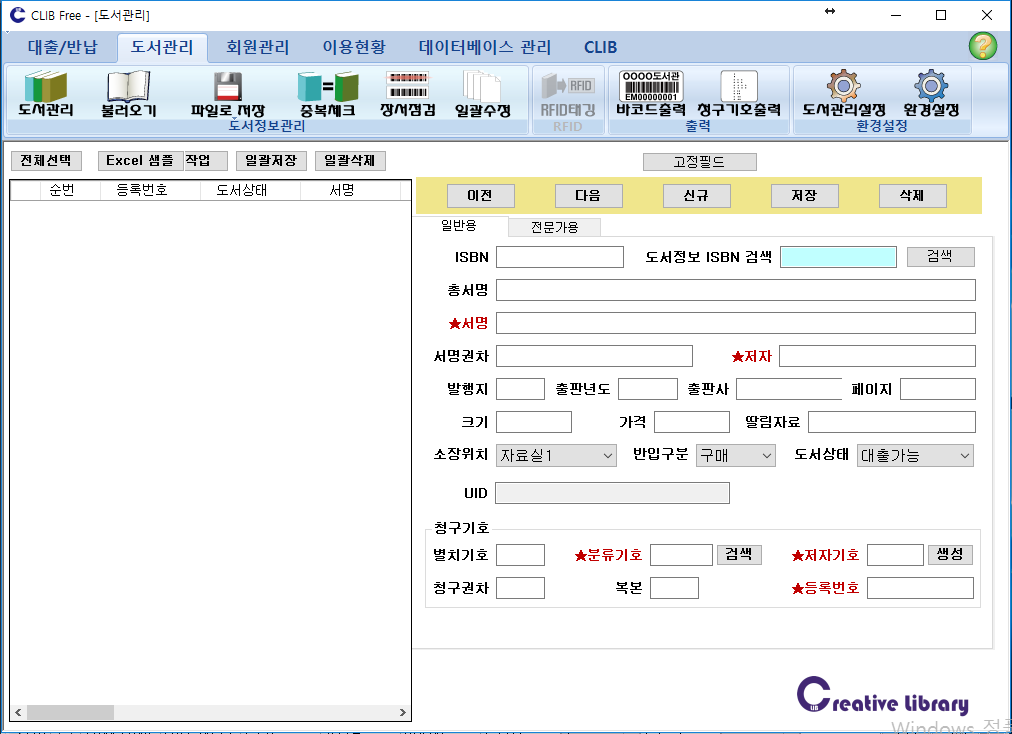This screenshot has height=734, width=1012.
Task: Click the 도서정보 ISBN 검색 input field
Action: [838, 257]
